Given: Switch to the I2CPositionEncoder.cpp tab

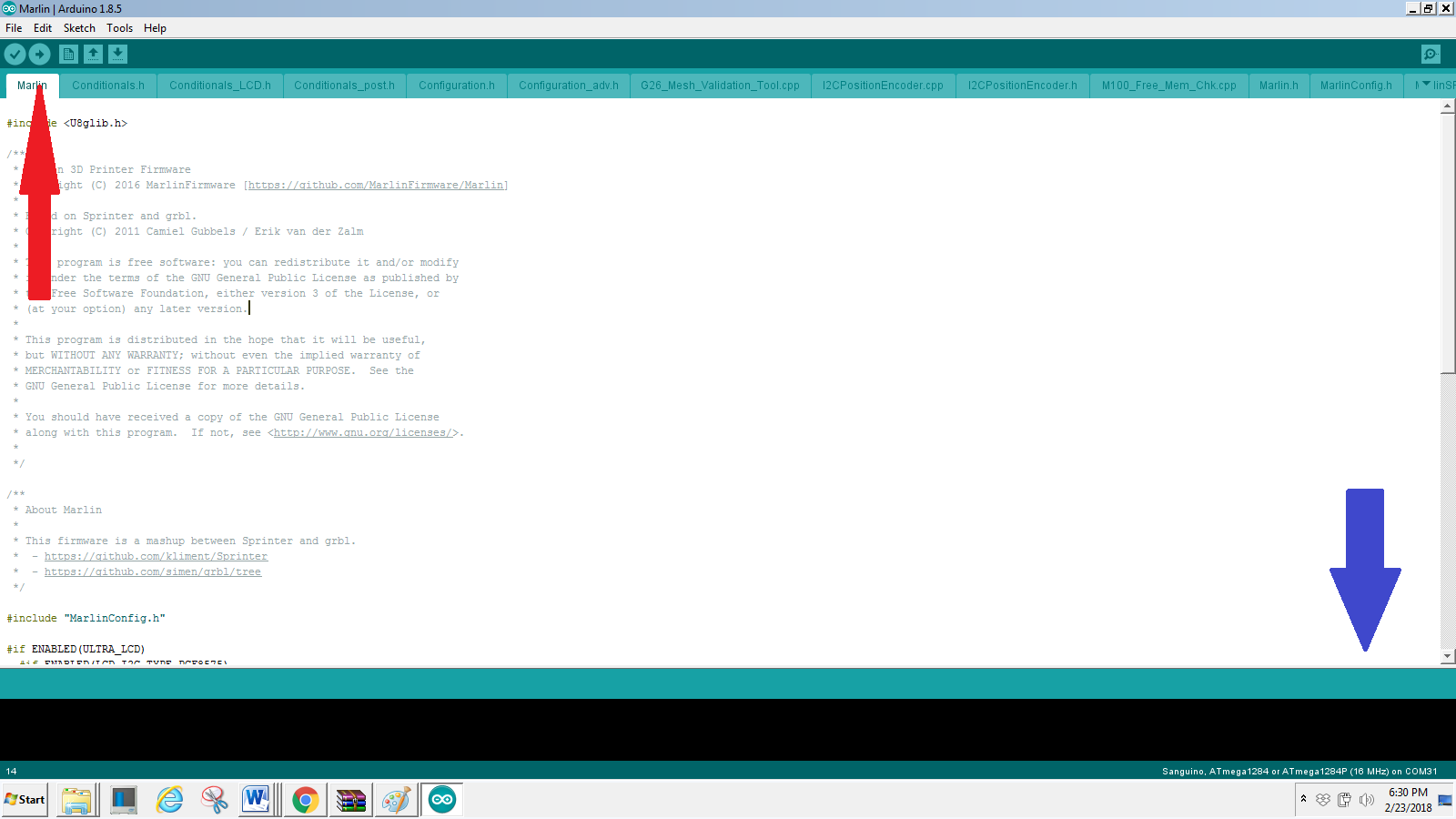Looking at the screenshot, I should click(883, 86).
